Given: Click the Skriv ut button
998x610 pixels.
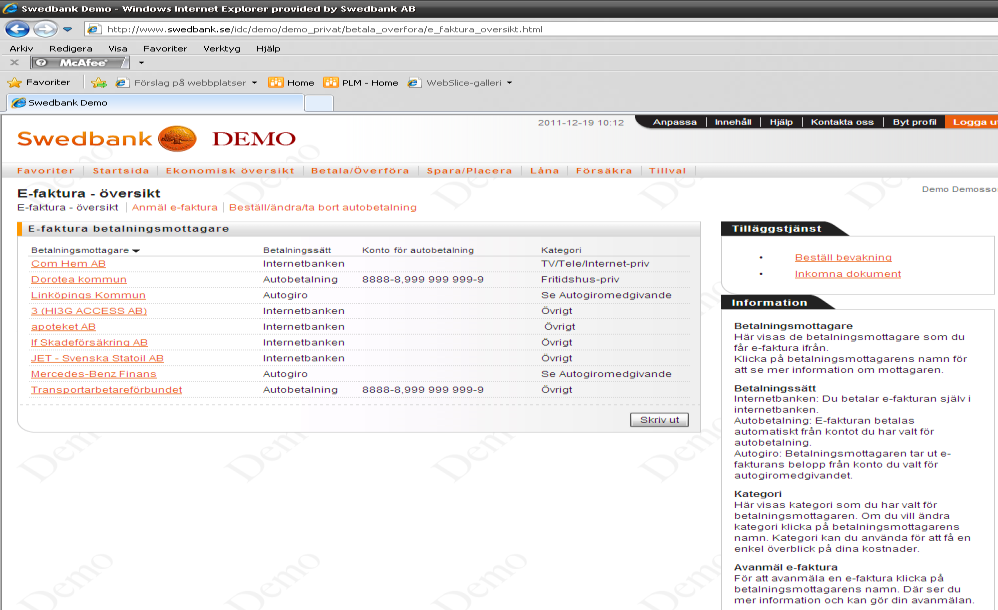Looking at the screenshot, I should point(659,420).
